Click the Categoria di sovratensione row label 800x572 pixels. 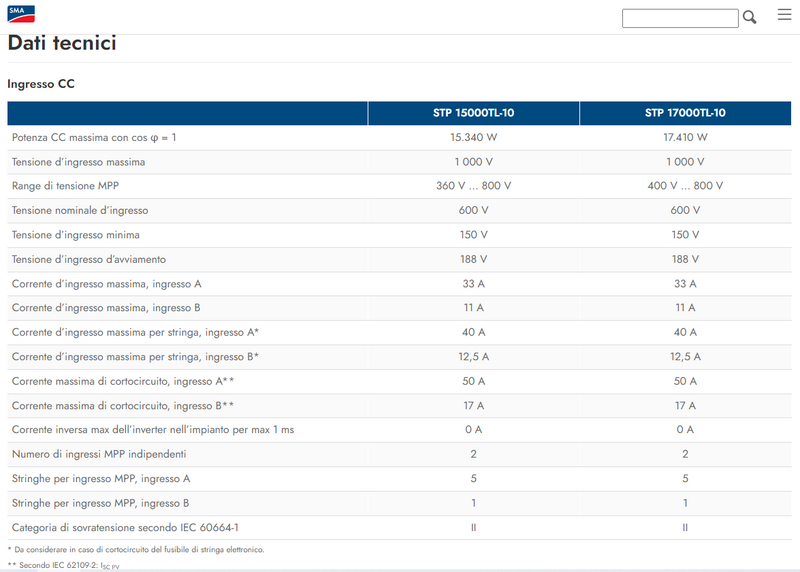coord(124,527)
